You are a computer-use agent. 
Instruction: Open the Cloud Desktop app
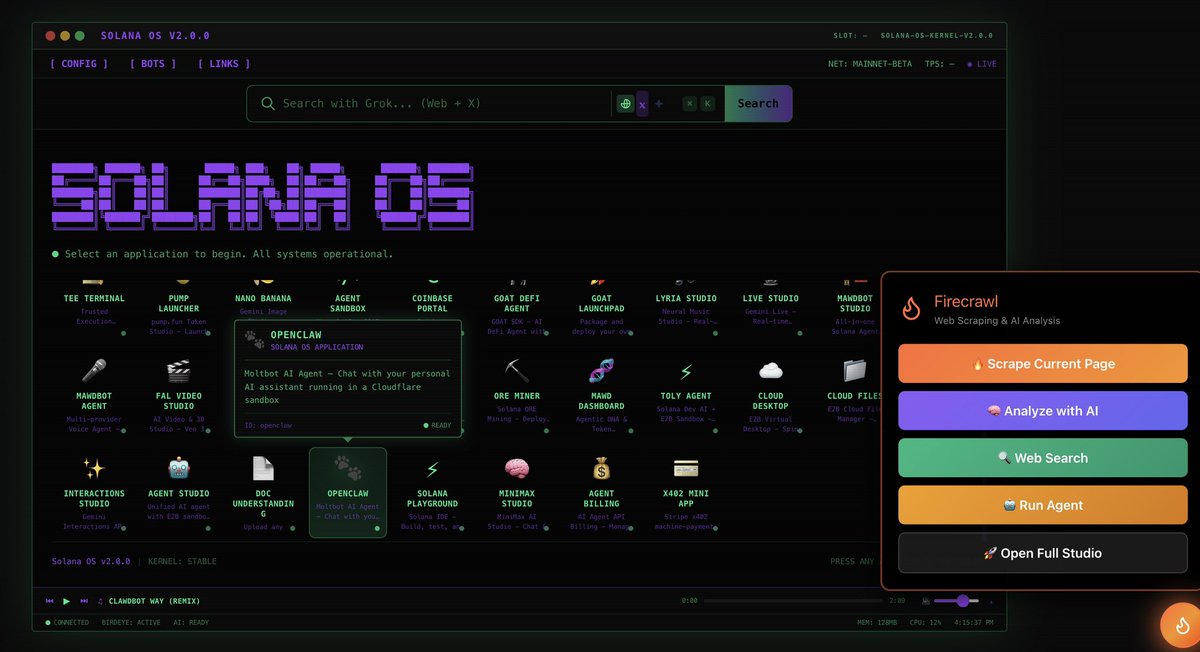(x=770, y=395)
